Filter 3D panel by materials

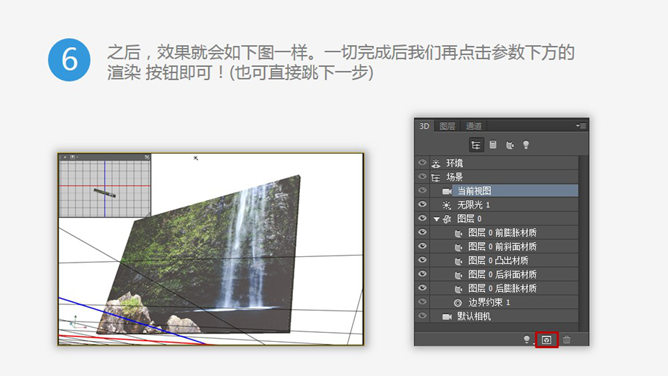coord(510,145)
